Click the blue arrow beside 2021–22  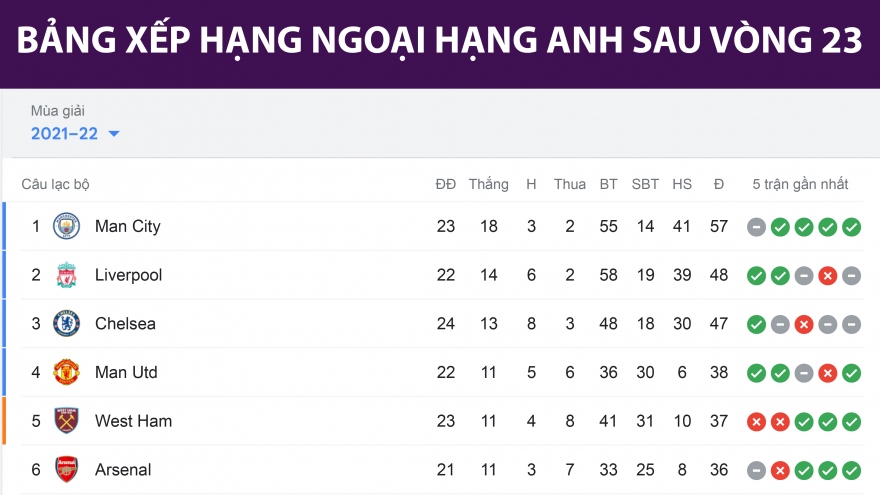point(114,134)
